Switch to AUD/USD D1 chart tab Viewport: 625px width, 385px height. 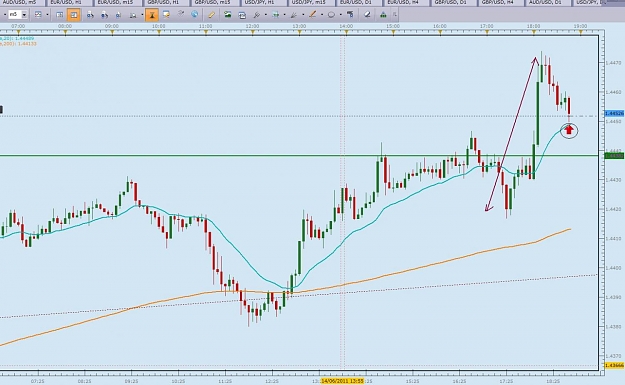click(548, 2)
